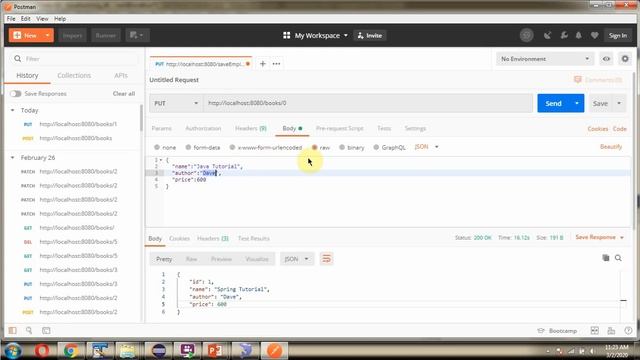Open the Params tab
The height and width of the screenshot is (360, 640).
(x=162, y=129)
